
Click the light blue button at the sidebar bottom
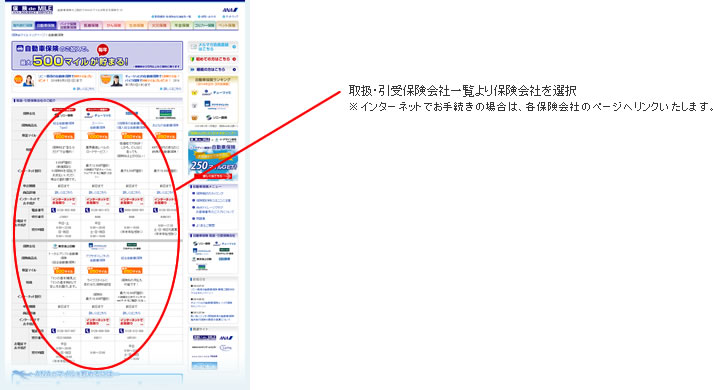pos(204,365)
